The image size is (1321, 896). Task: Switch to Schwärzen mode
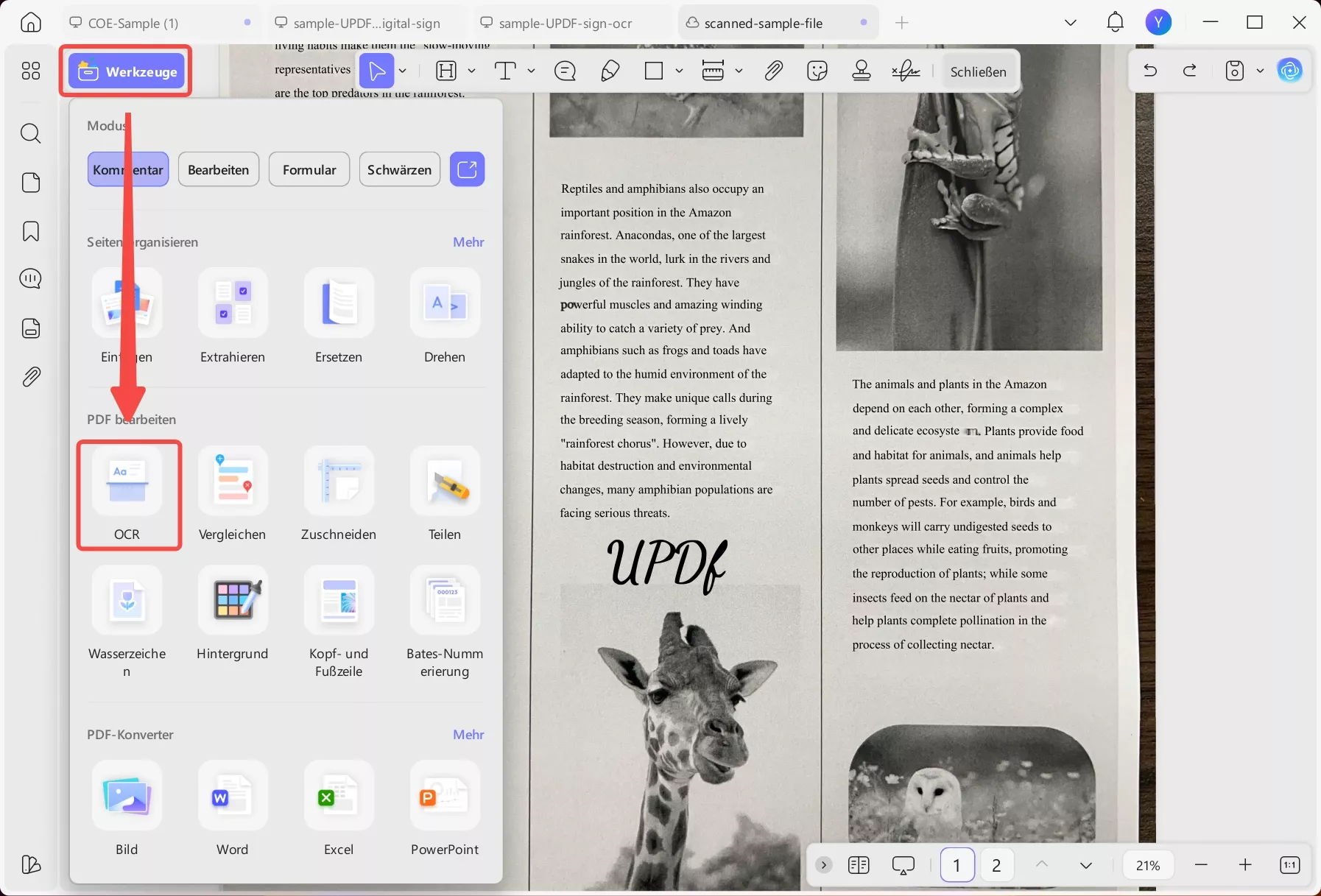tap(399, 170)
